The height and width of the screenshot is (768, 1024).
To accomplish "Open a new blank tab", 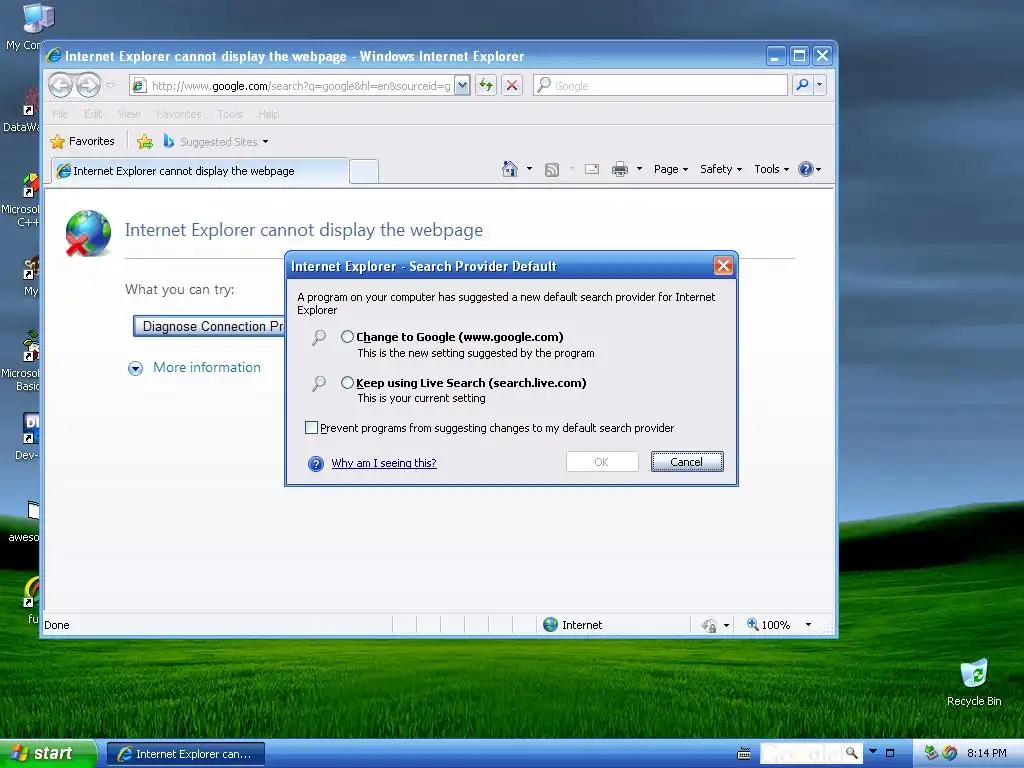I will click(364, 172).
